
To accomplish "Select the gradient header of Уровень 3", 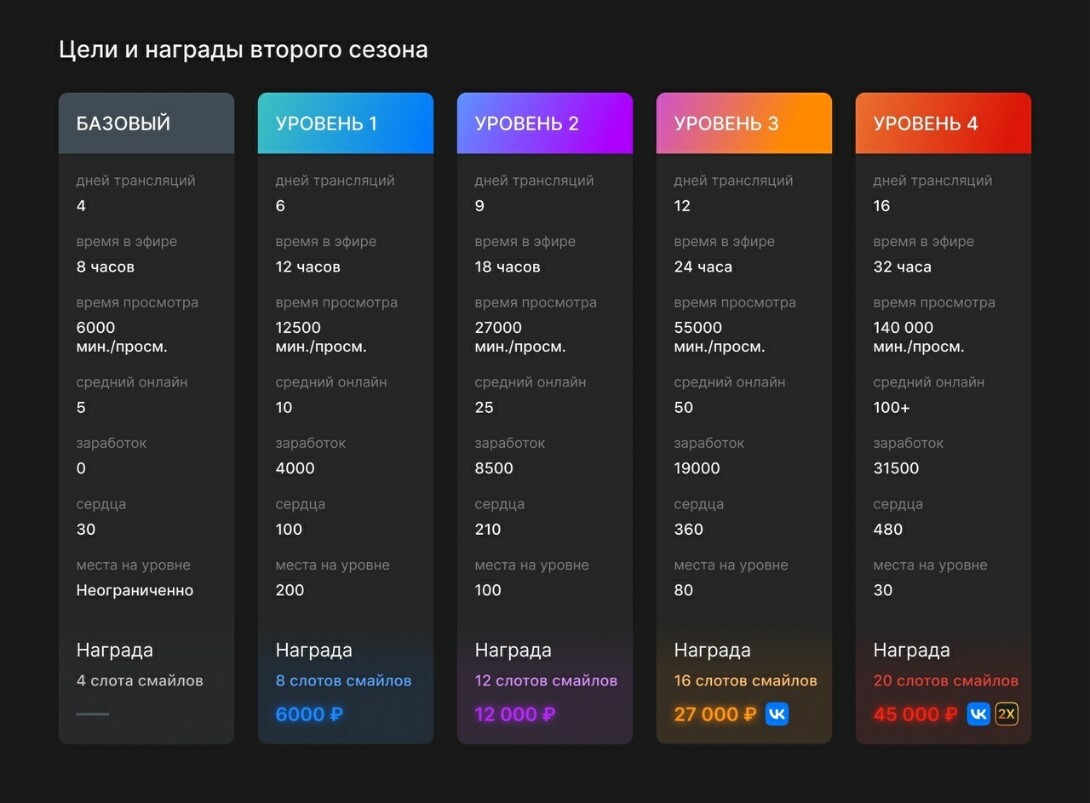I will 743,122.
